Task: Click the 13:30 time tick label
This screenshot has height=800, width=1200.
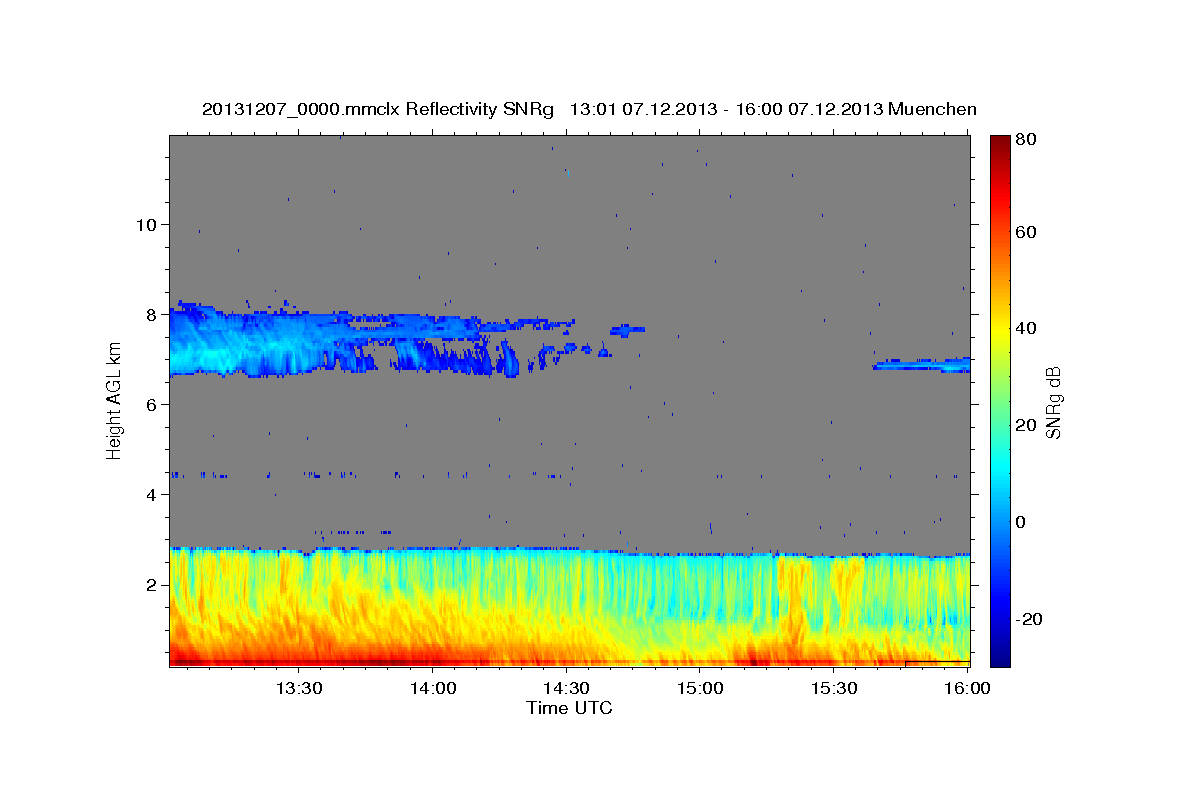Action: [x=299, y=689]
